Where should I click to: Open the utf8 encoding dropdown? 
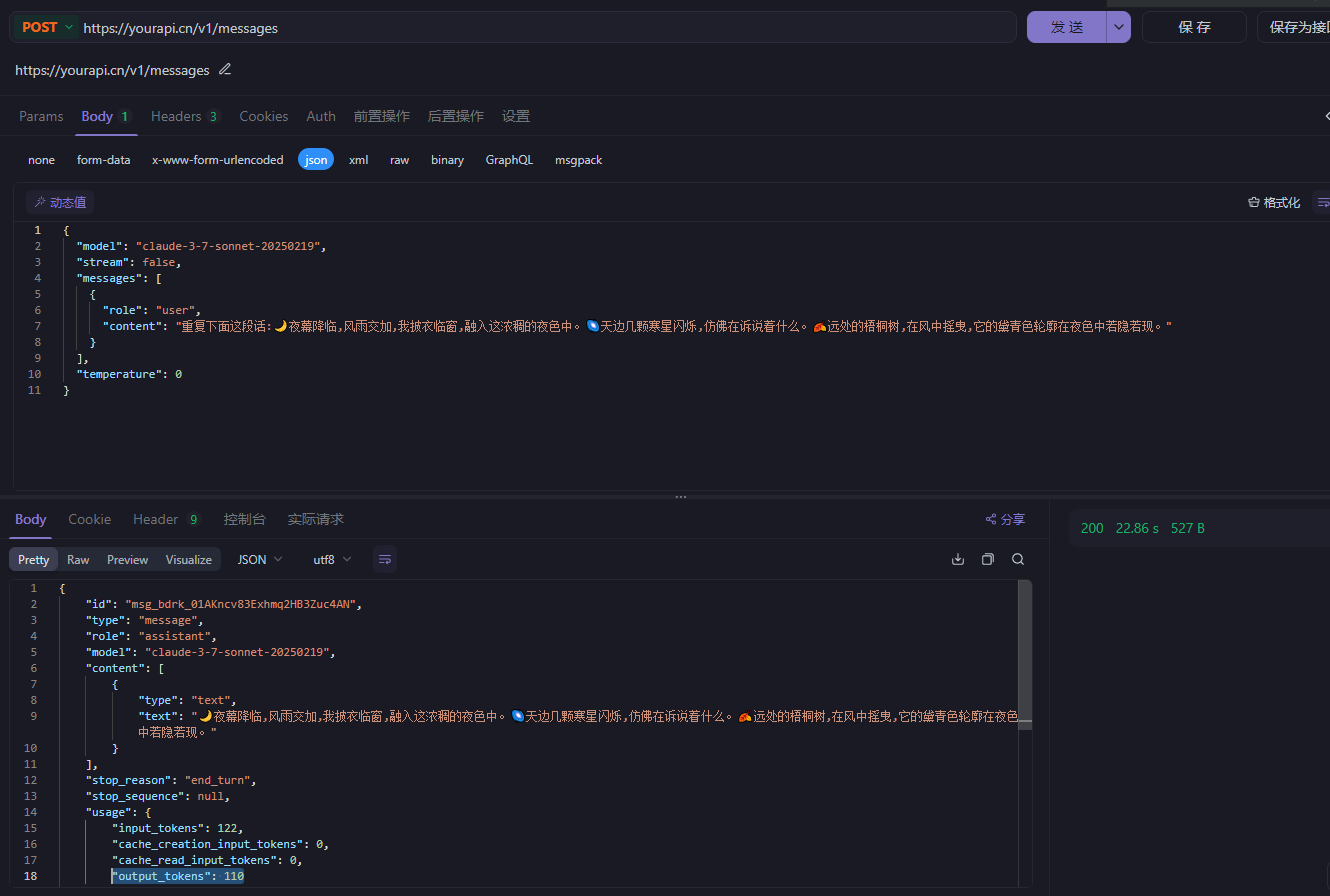pos(333,559)
